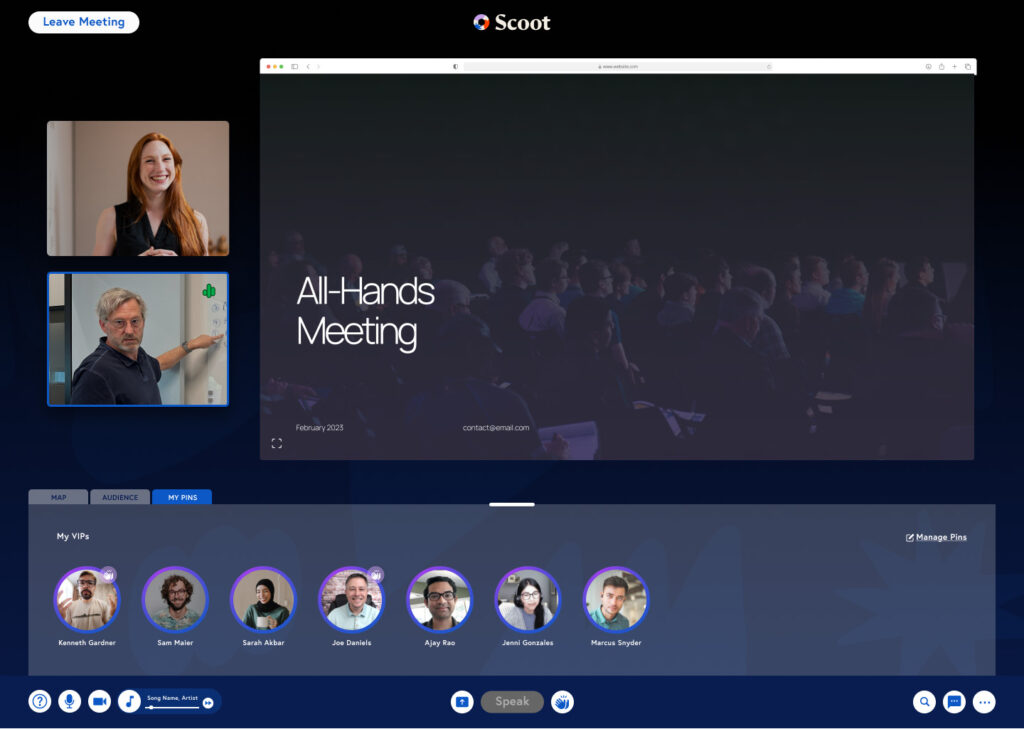Open the more options ellipsis menu

(985, 702)
